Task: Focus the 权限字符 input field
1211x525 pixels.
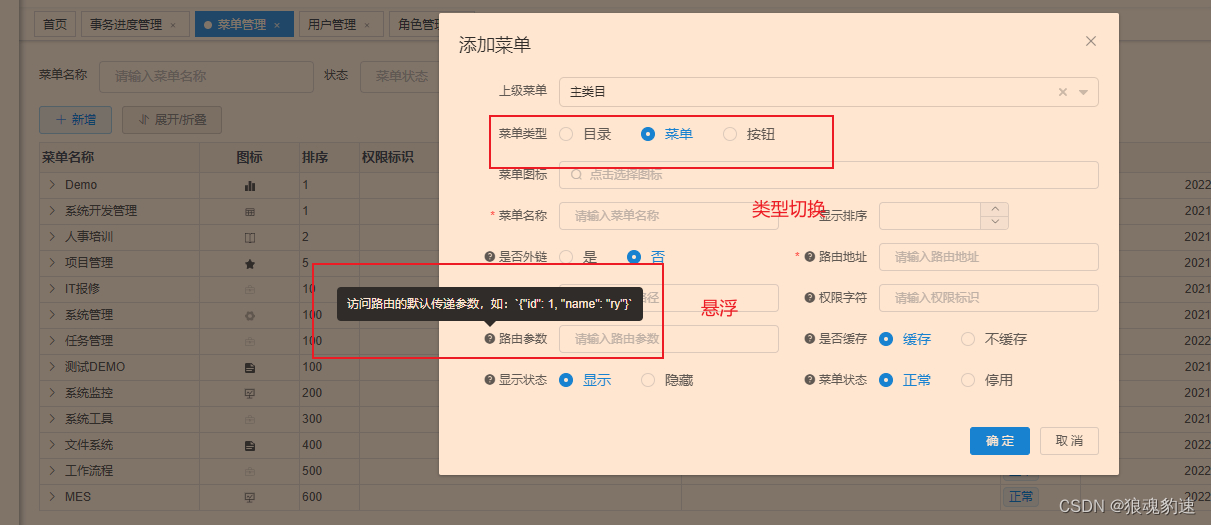Action: coord(989,298)
